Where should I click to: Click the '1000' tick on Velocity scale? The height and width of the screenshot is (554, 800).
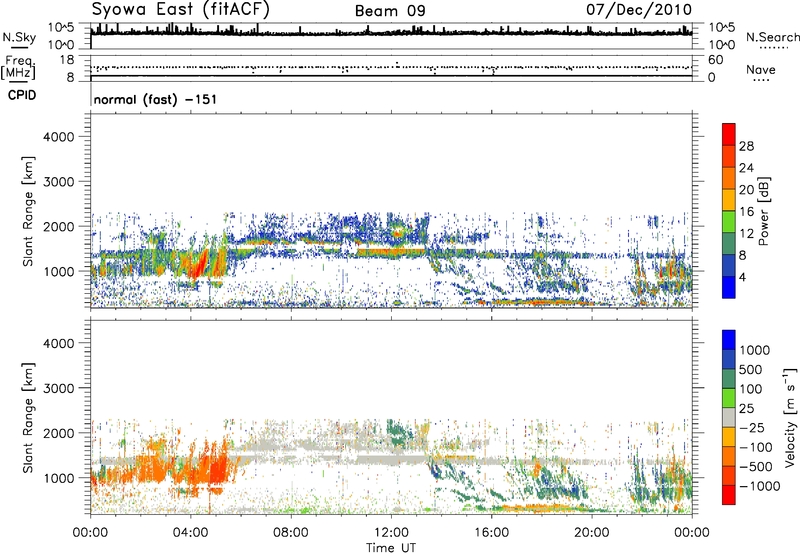tap(754, 350)
